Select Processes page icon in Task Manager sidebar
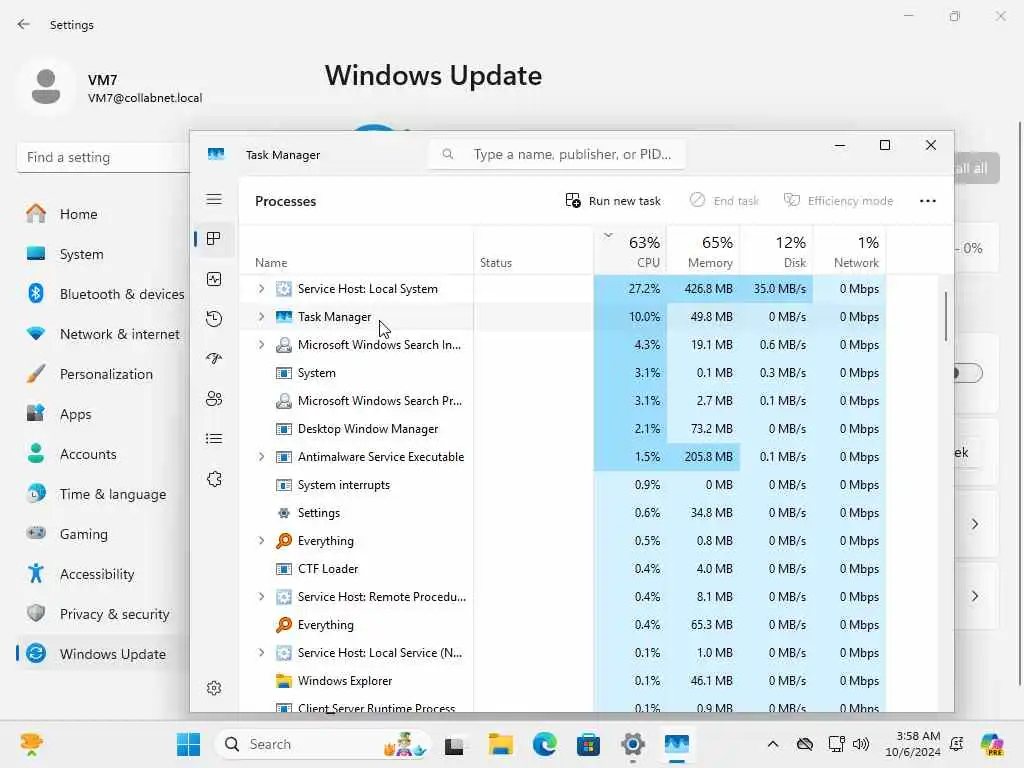1024x768 pixels. click(214, 239)
